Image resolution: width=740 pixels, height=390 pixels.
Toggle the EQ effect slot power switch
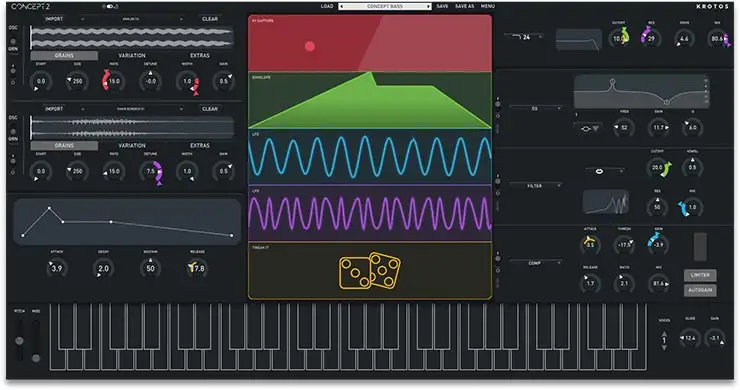pos(498,104)
